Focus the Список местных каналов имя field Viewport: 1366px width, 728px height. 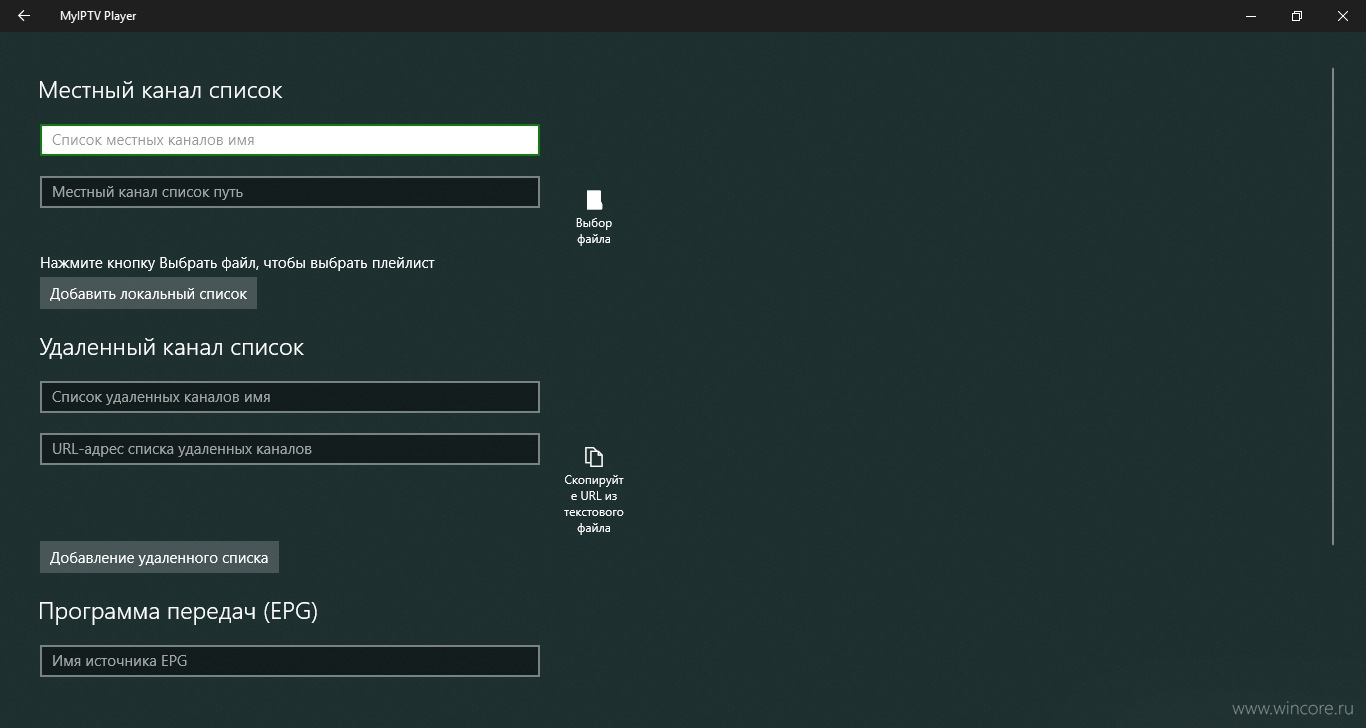click(x=290, y=140)
